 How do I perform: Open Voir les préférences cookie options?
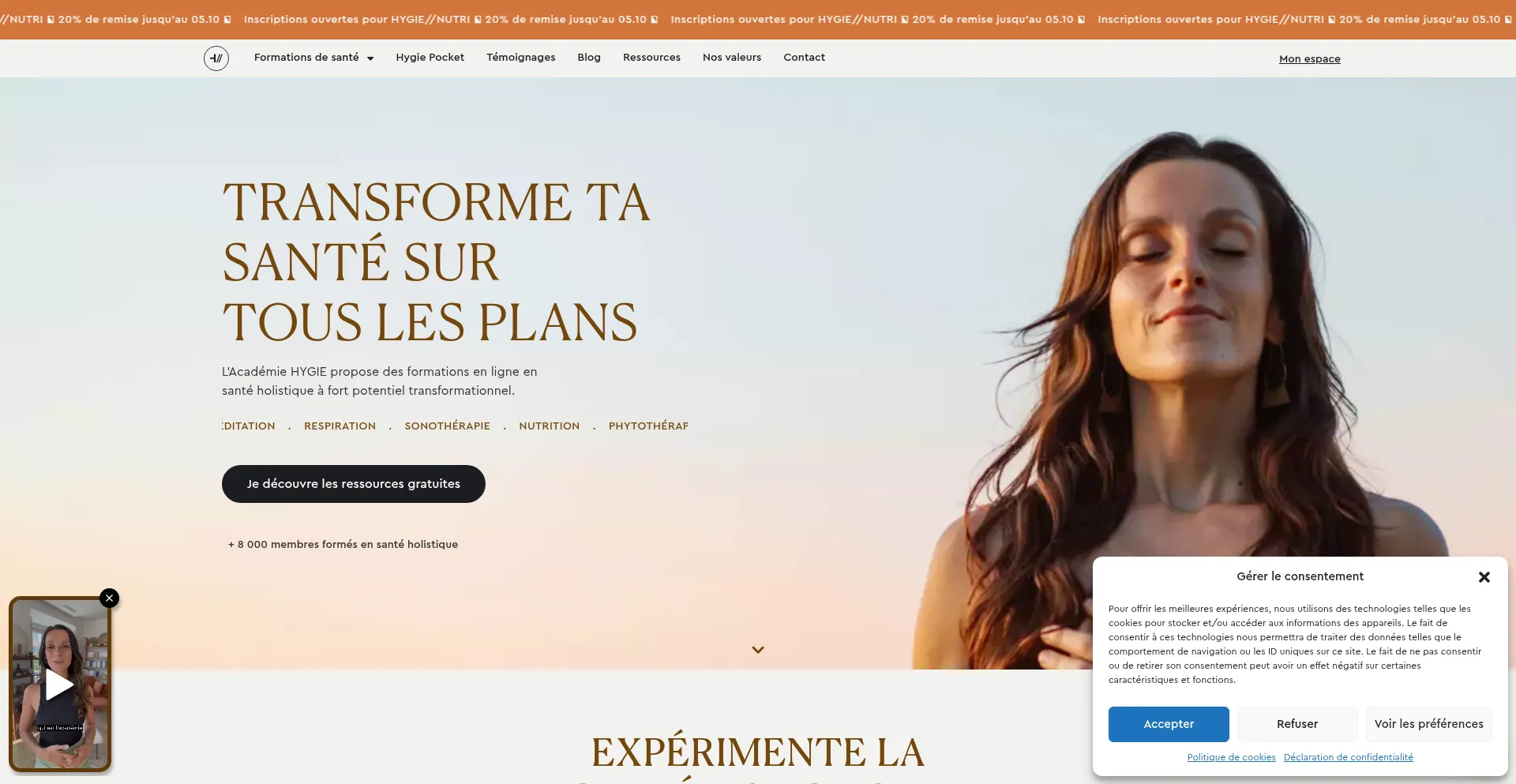click(1429, 724)
